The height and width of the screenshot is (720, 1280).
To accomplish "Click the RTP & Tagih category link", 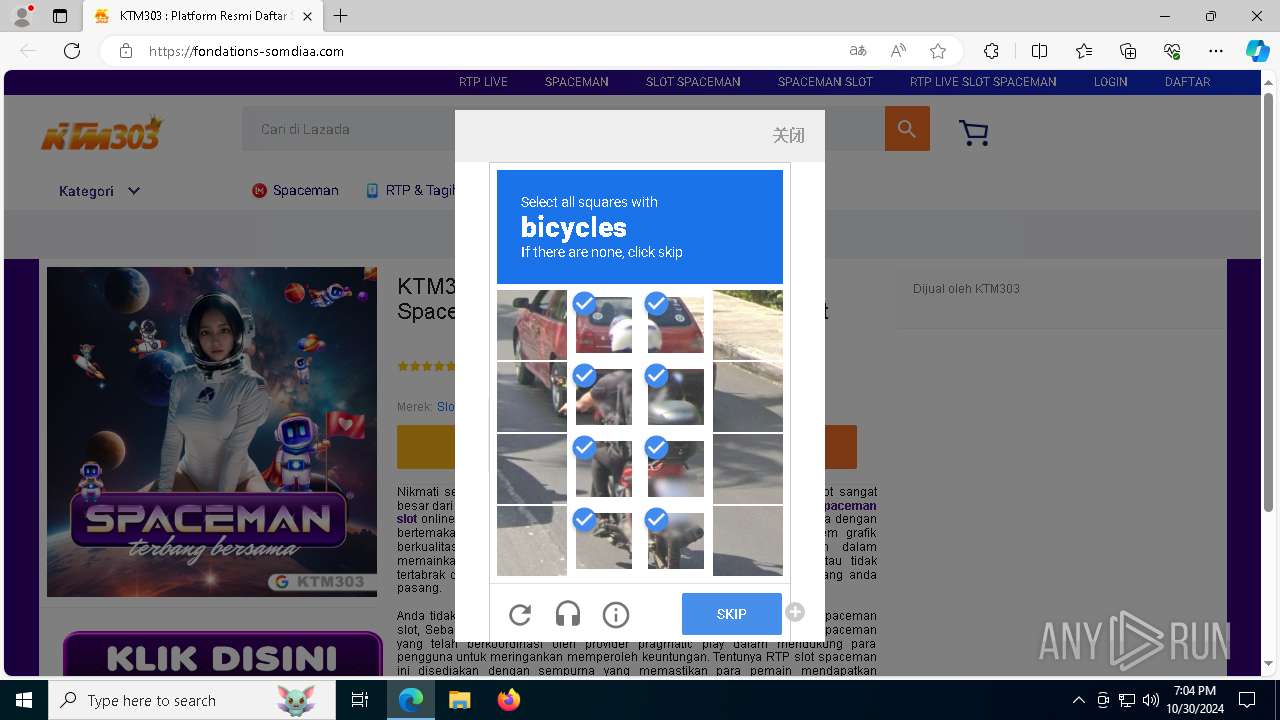I will point(411,190).
